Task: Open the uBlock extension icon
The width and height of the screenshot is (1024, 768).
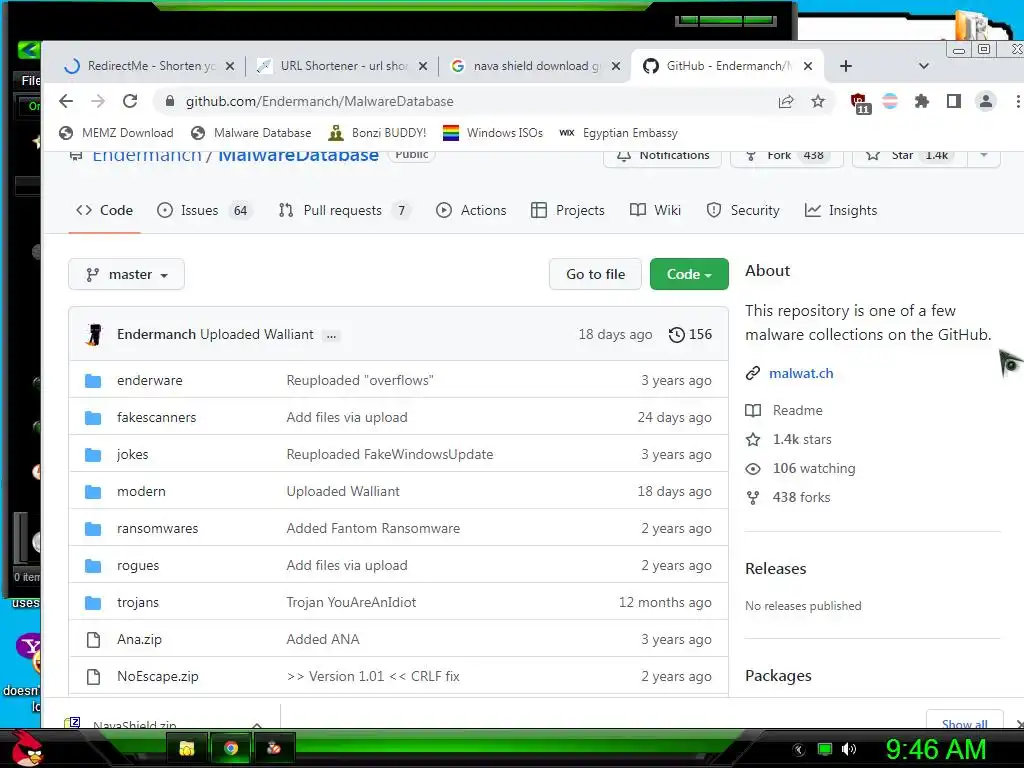Action: tap(860, 103)
